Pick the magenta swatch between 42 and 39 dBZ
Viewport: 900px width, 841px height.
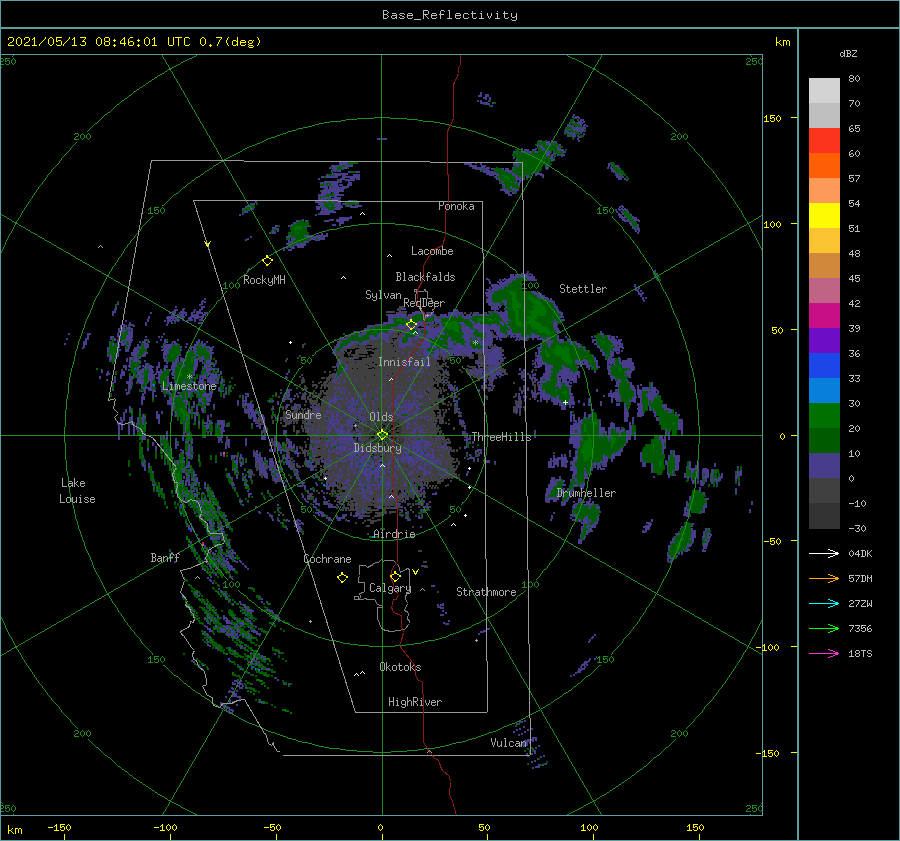click(x=824, y=316)
